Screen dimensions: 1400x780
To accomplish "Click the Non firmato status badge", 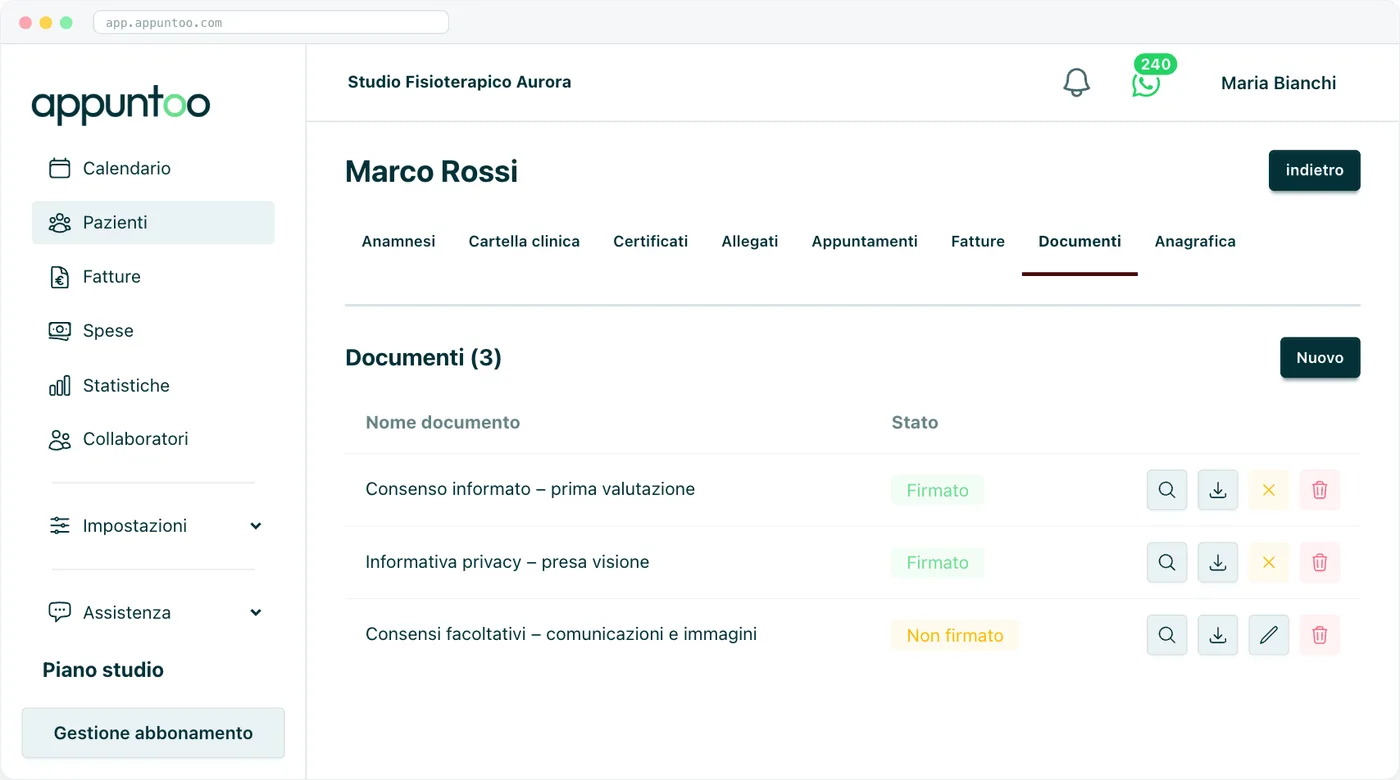I will [955, 635].
